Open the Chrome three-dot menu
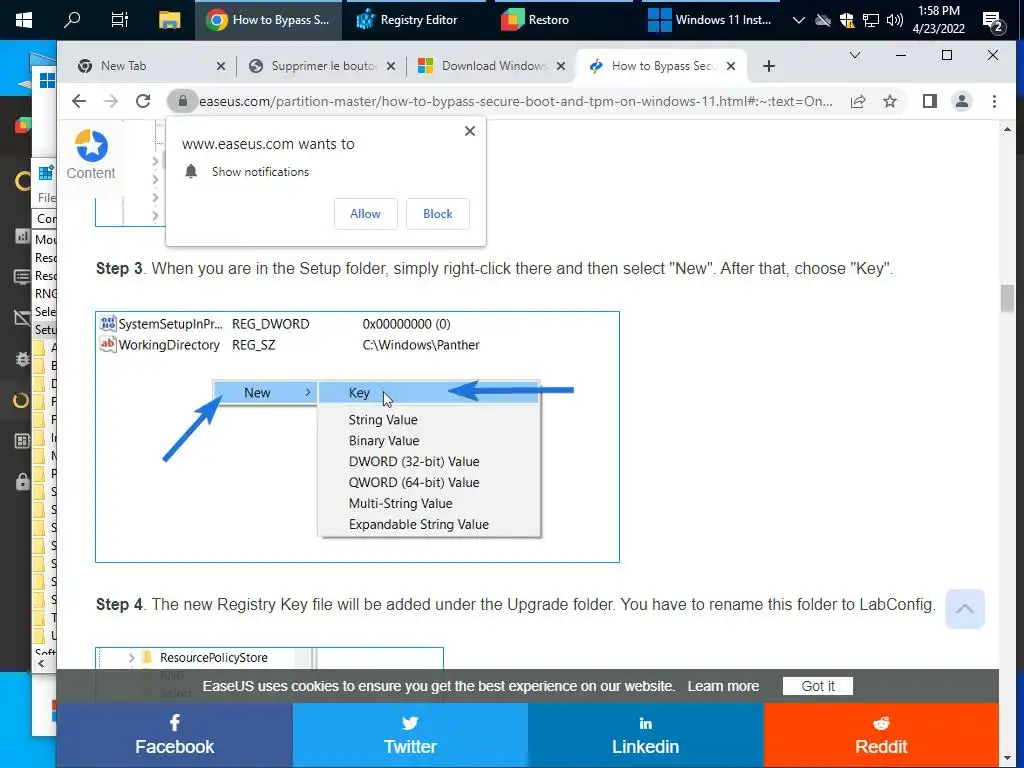 (994, 101)
